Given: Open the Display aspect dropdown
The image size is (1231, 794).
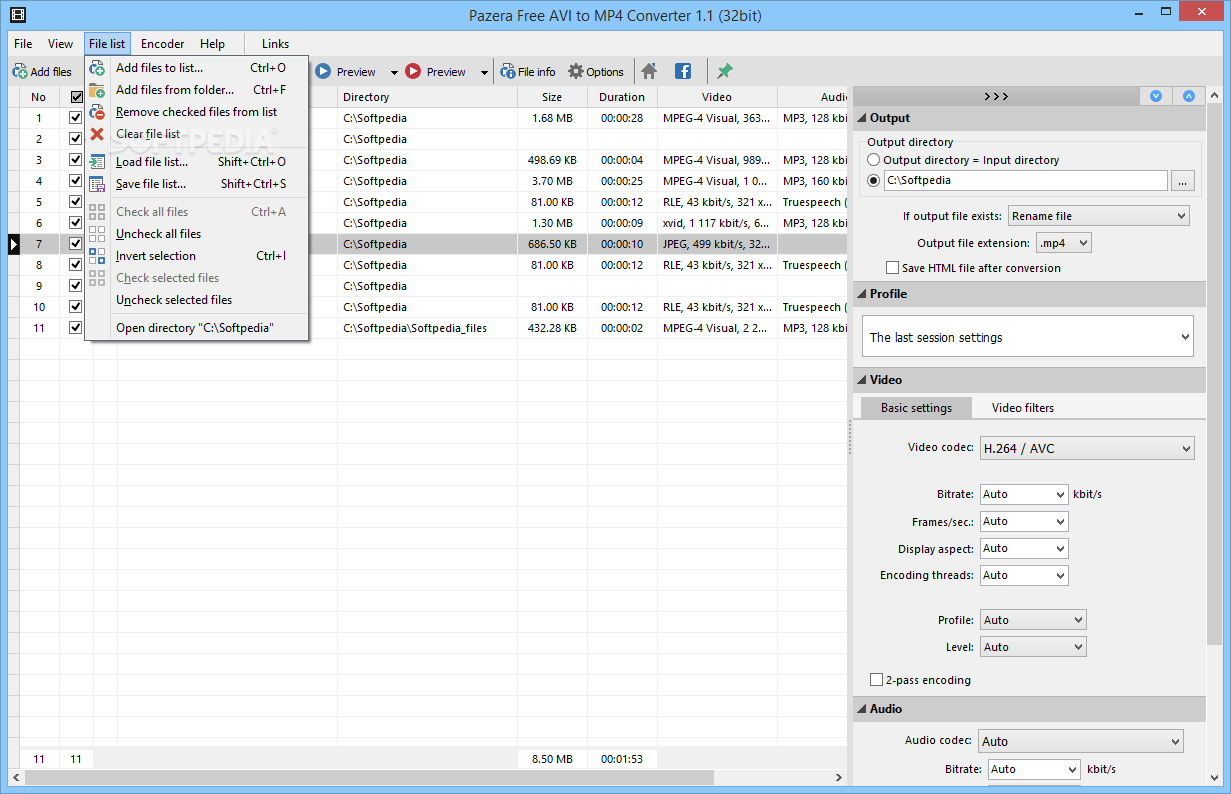Looking at the screenshot, I should tap(1024, 548).
